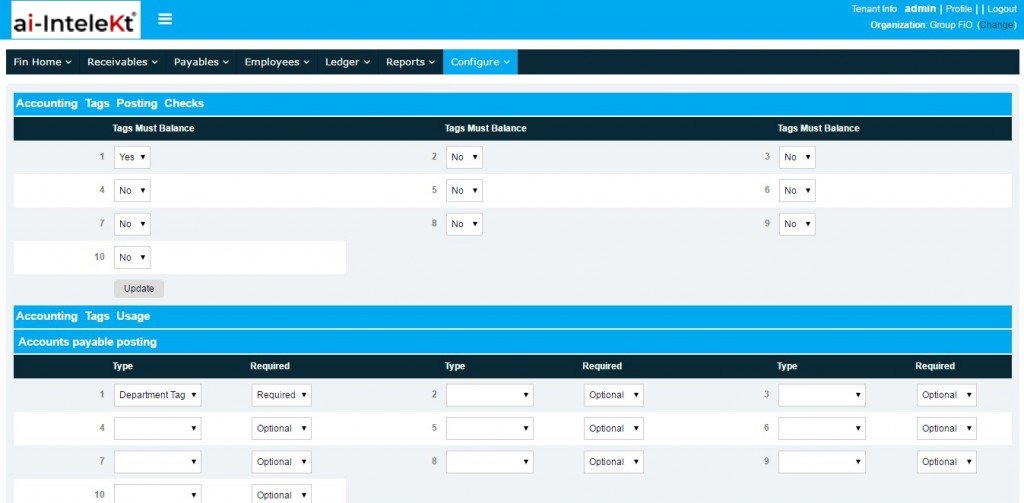
Task: Open Tags Must Balance dropdown for tag 2
Action: coord(464,157)
